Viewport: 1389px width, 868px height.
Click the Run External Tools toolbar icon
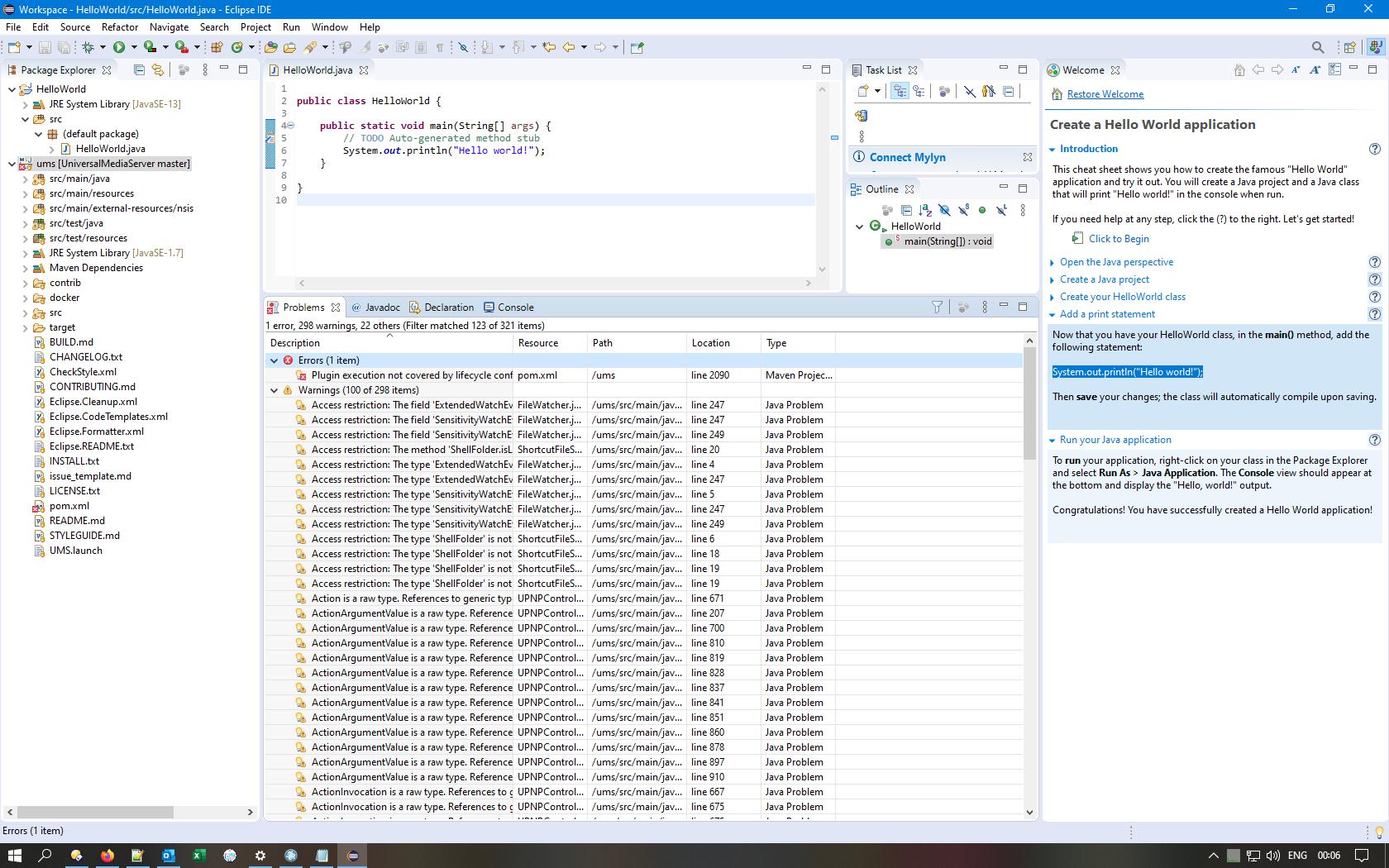point(181,47)
